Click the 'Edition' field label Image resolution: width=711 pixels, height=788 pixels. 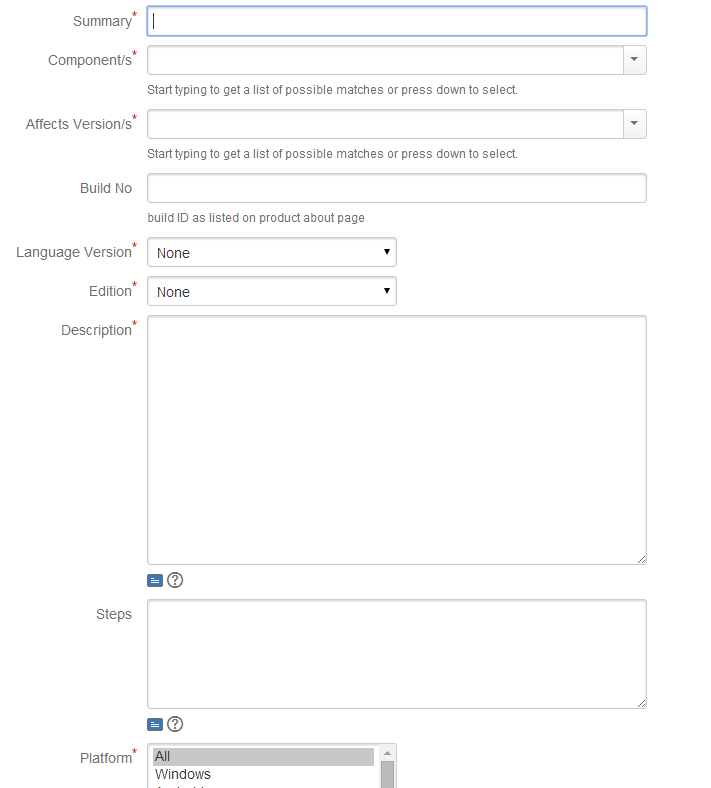[110, 291]
